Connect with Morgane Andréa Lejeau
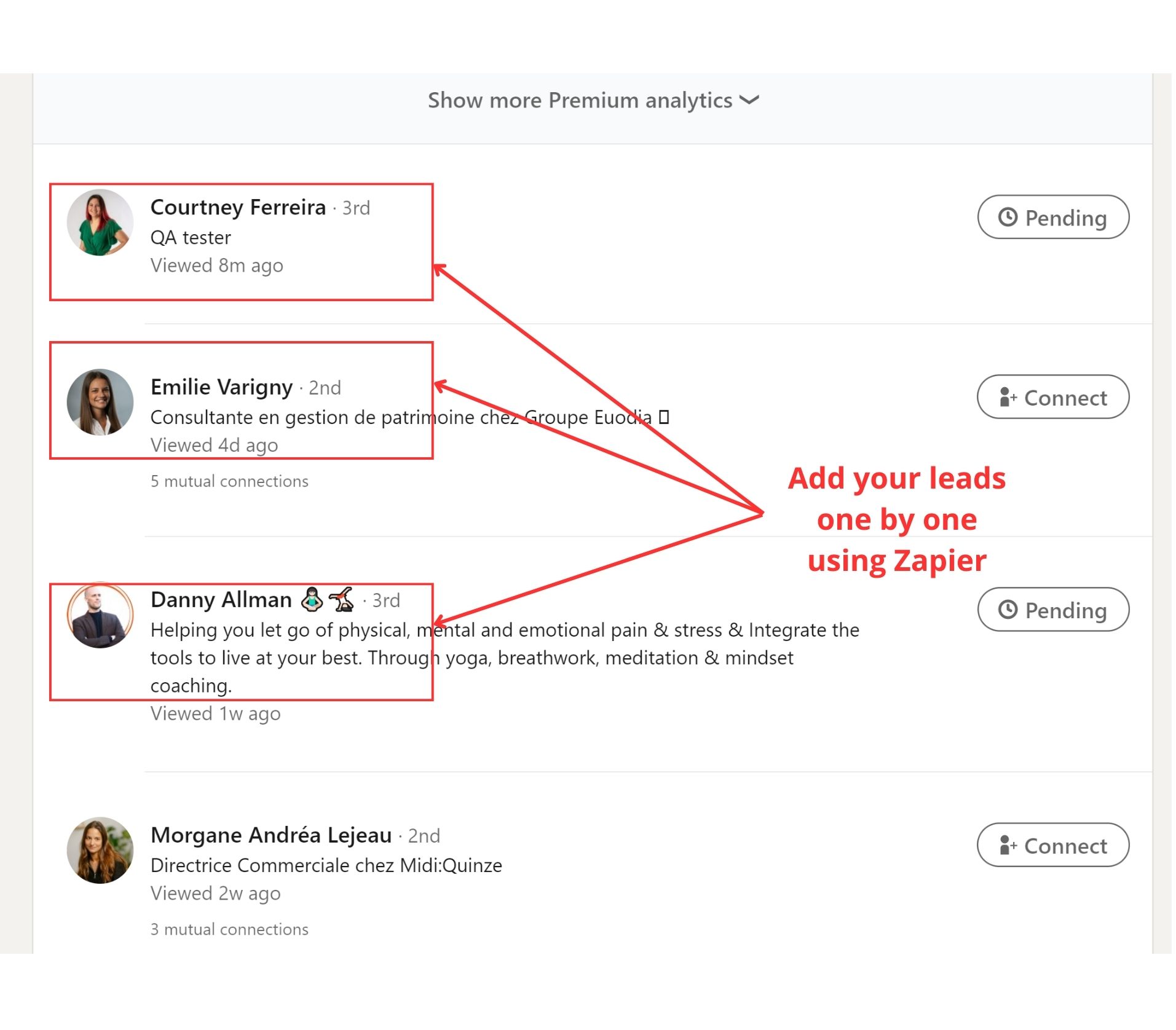This screenshot has width=1176, height=1030. [1052, 846]
